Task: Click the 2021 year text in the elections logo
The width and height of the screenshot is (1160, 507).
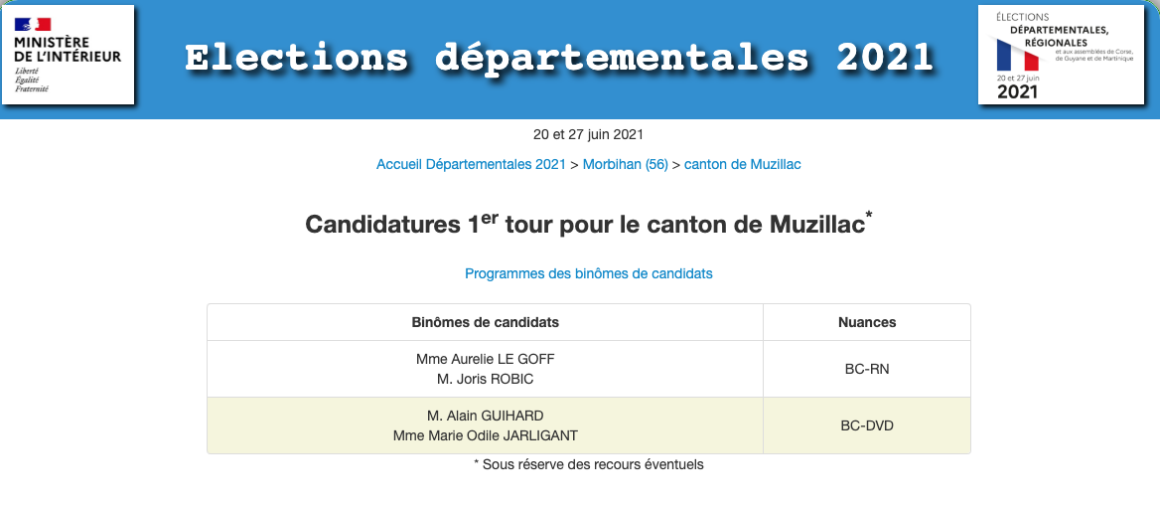Action: (1017, 92)
